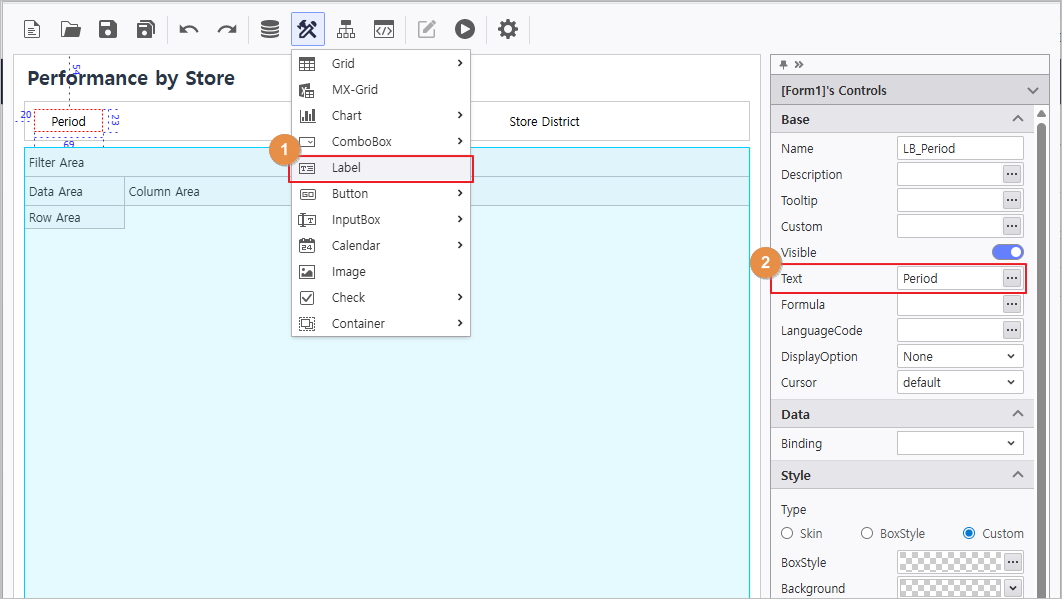Image resolution: width=1062 pixels, height=599 pixels.
Task: Click the Background color swatch
Action: point(950,589)
